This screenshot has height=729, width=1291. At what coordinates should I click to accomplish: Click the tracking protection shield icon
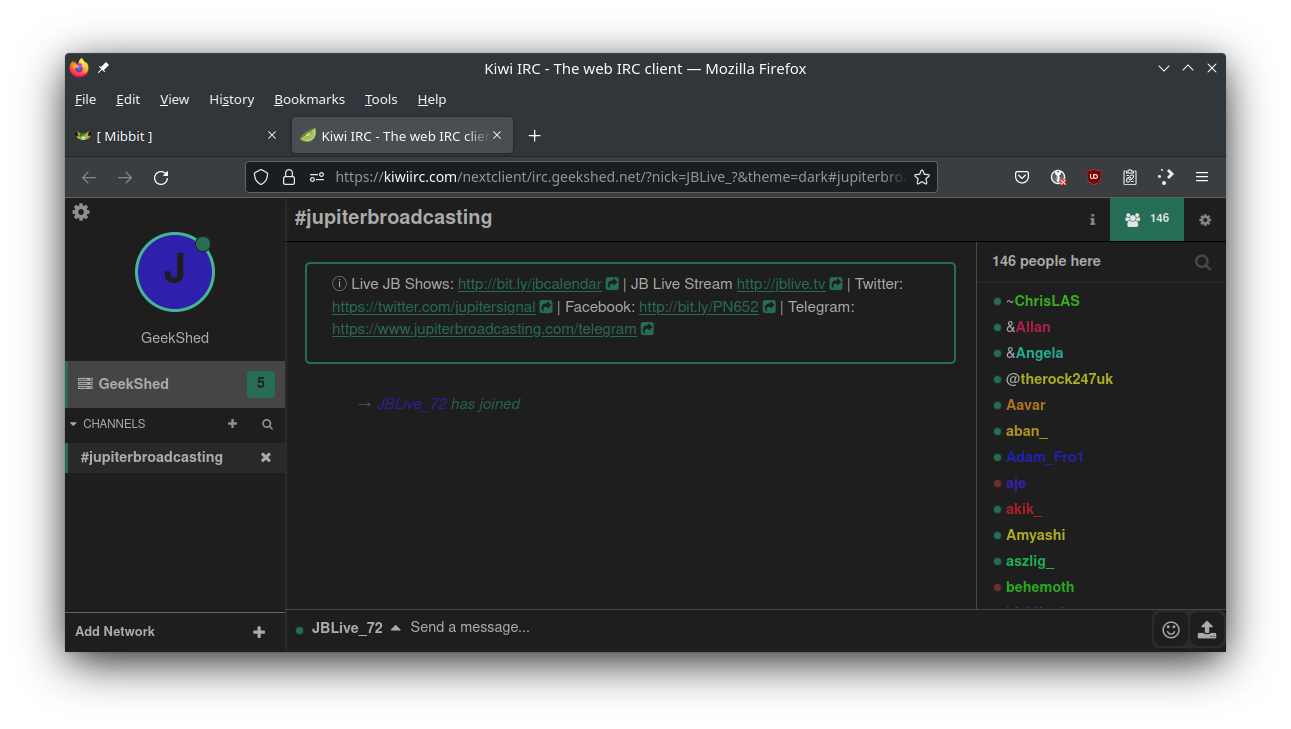[261, 177]
